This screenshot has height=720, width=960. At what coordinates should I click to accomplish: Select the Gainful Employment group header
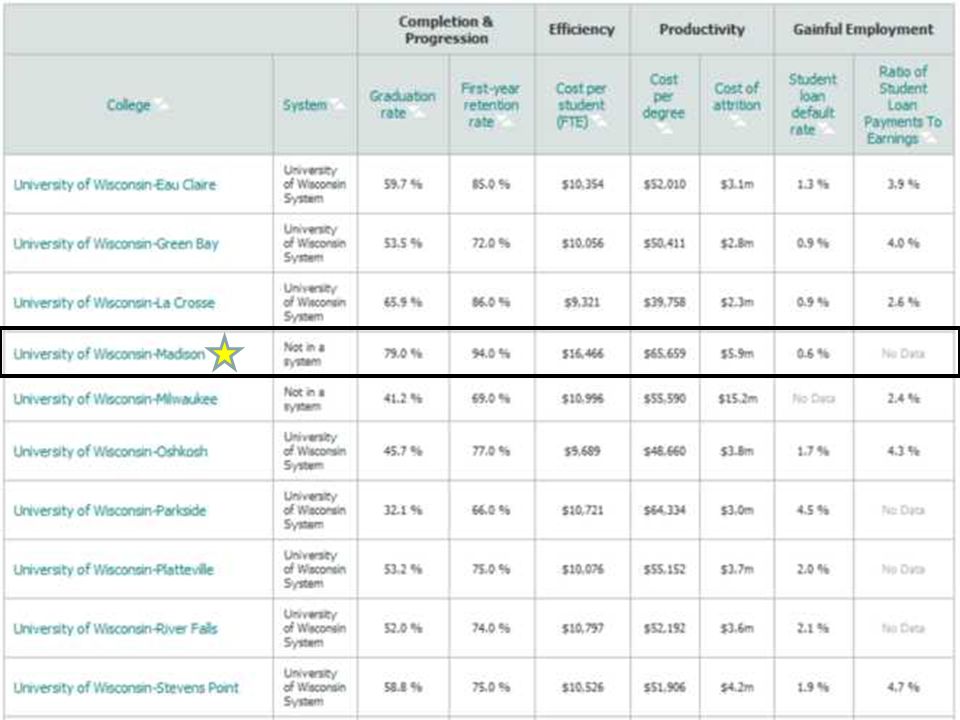click(863, 29)
